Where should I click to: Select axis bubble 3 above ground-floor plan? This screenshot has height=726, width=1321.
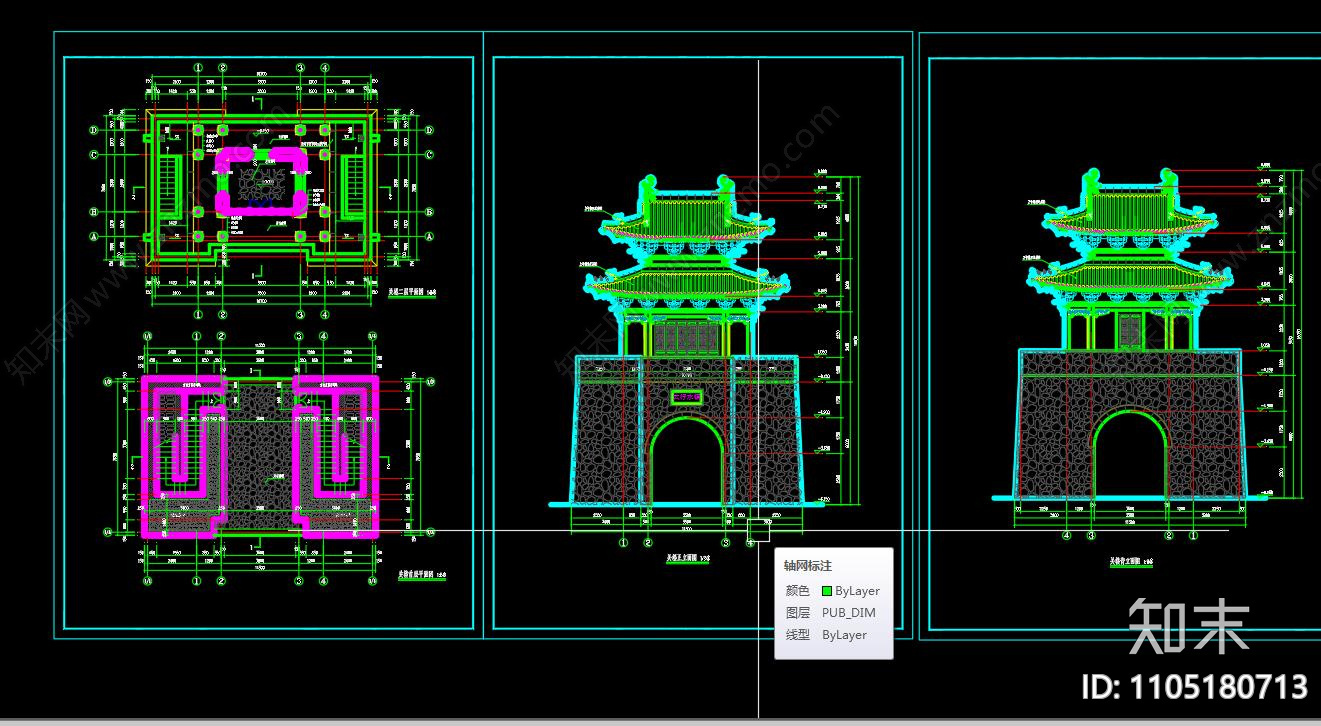point(299,336)
